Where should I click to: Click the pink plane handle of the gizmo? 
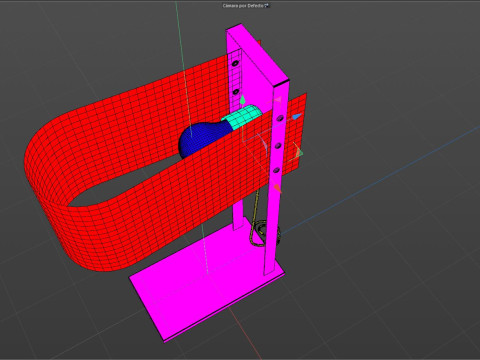tap(279, 100)
